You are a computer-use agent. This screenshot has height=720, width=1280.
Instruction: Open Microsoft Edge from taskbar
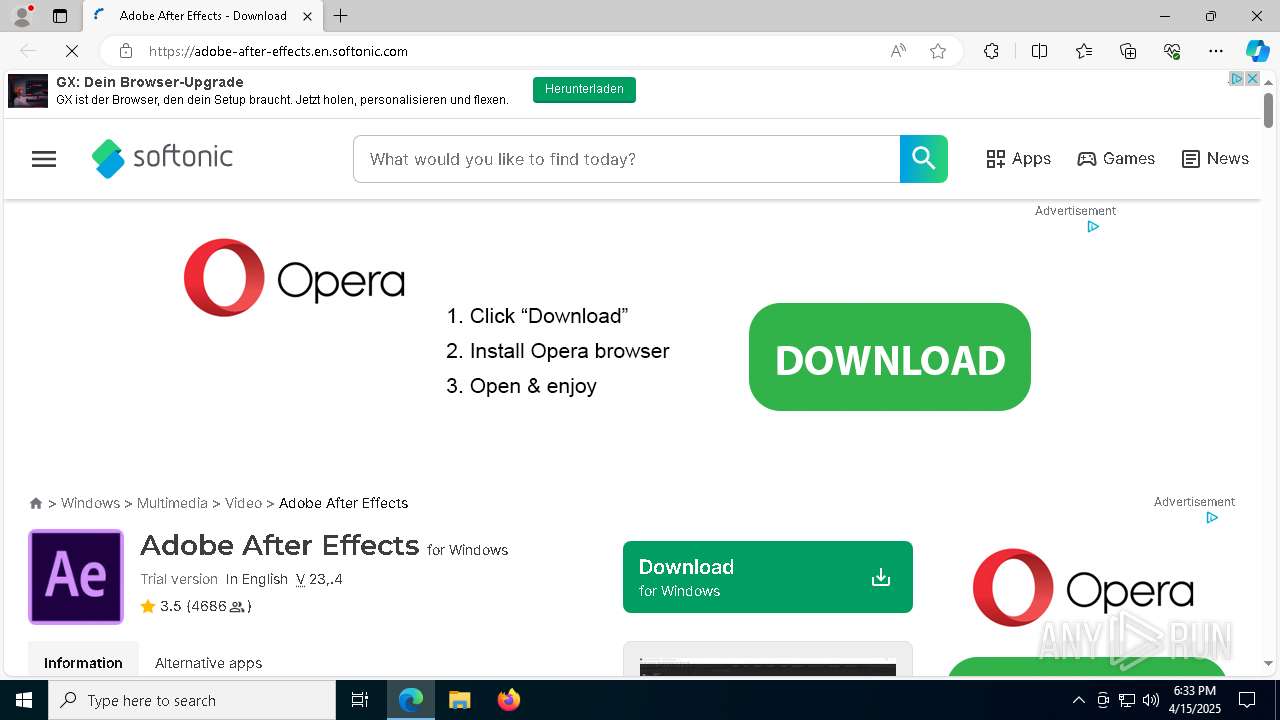tap(411, 700)
